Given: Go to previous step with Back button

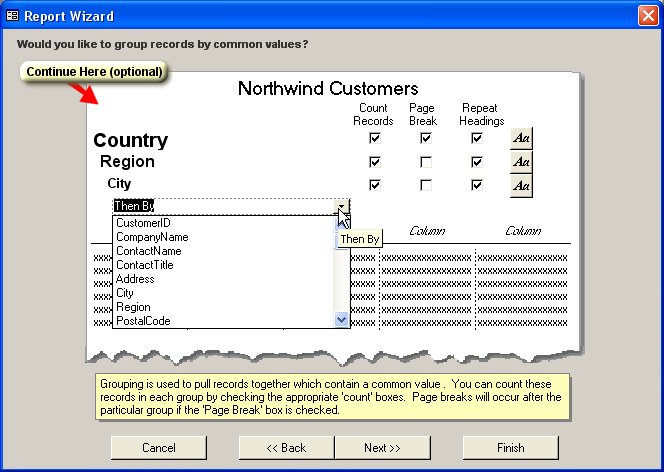Looking at the screenshot, I should point(286,448).
